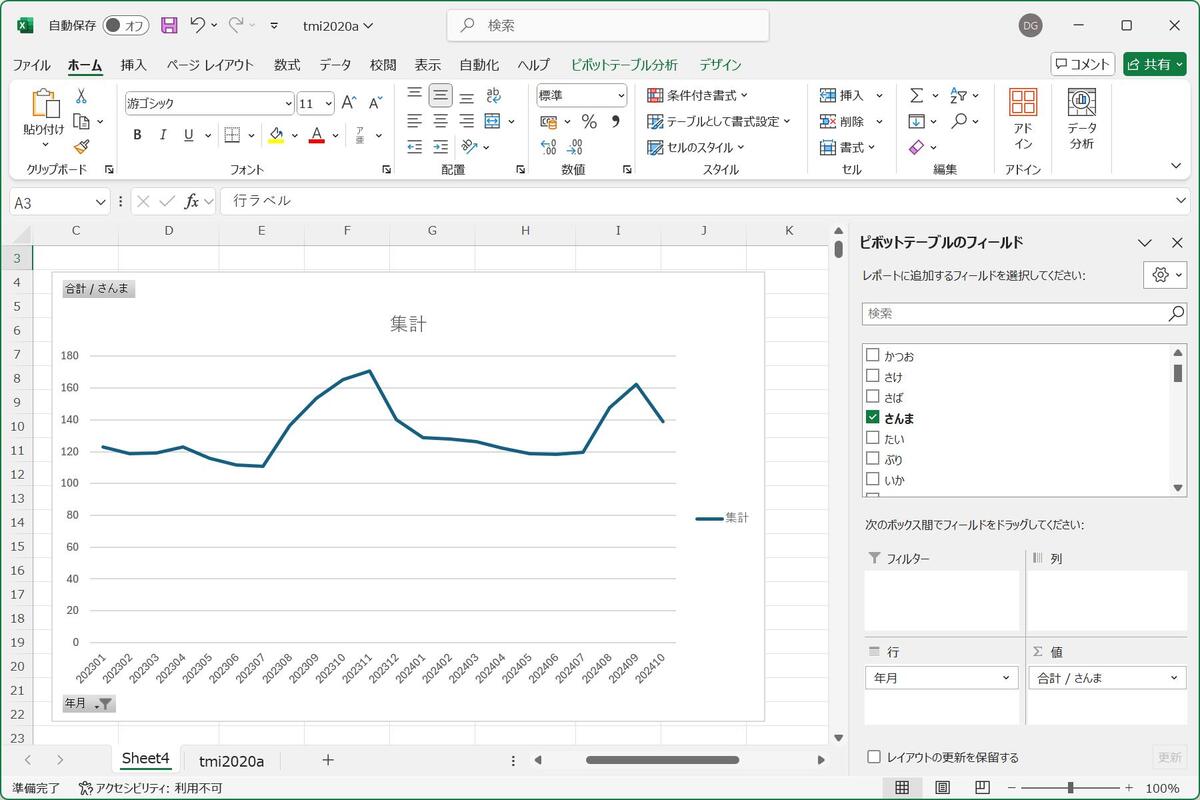Open field list tools gear dropdown

click(1165, 275)
